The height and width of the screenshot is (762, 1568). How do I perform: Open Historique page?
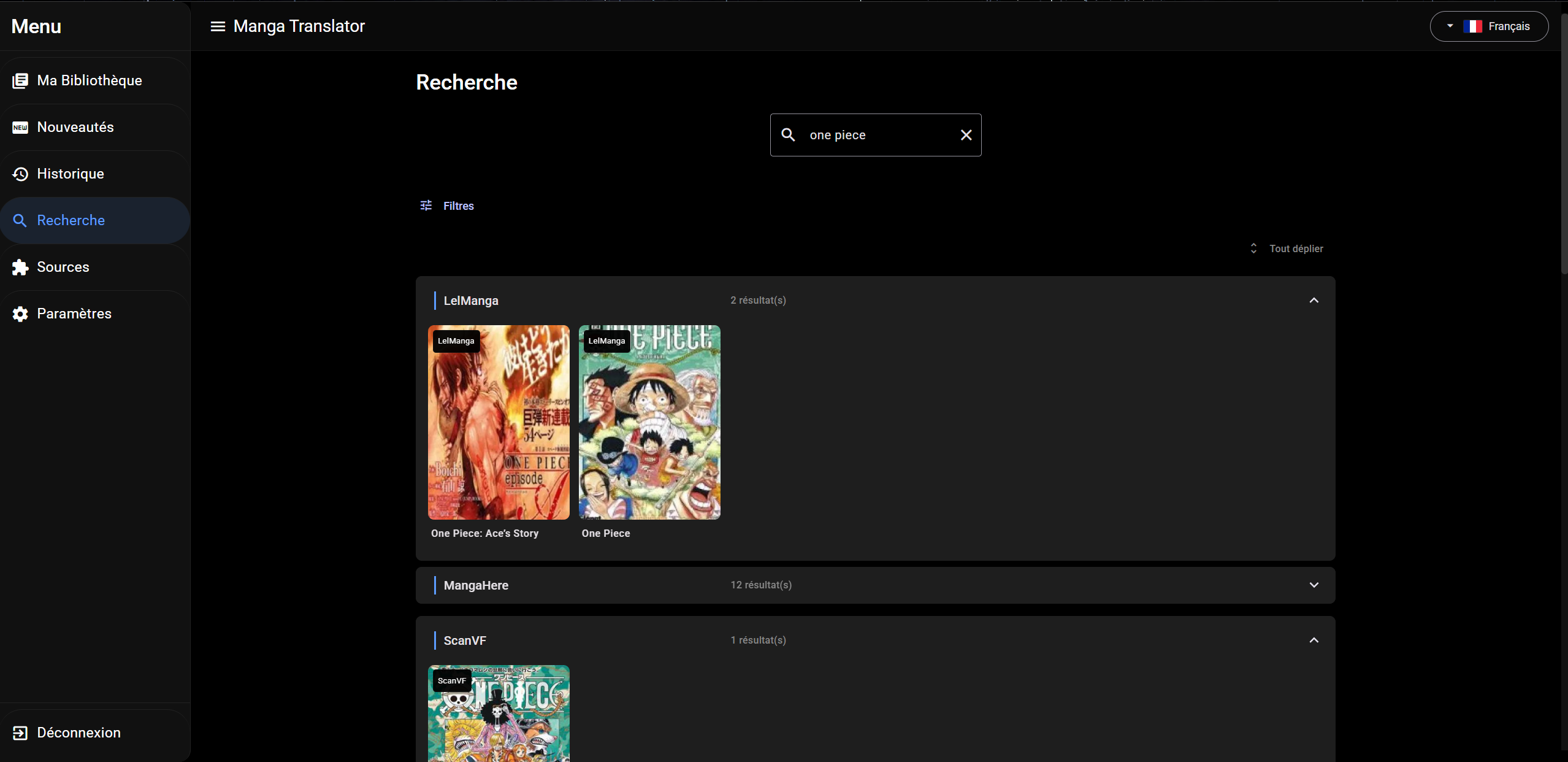pos(95,174)
